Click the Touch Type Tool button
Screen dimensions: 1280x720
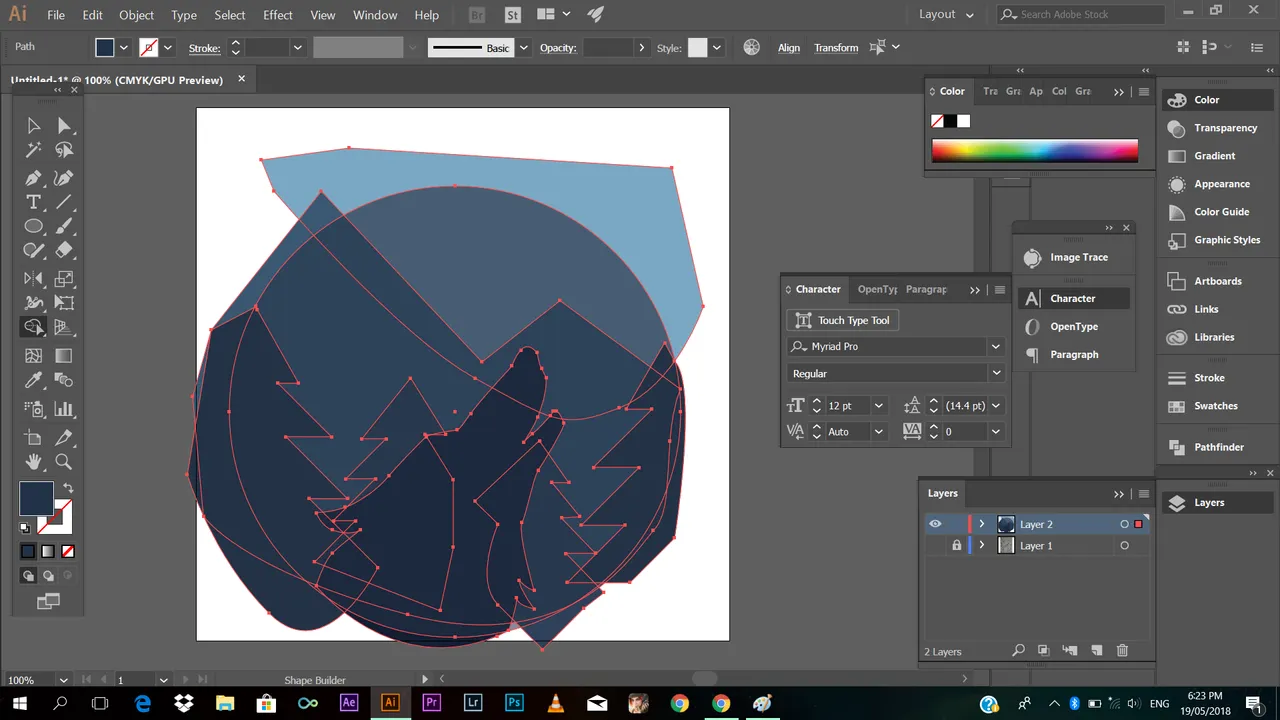pyautogui.click(x=843, y=320)
